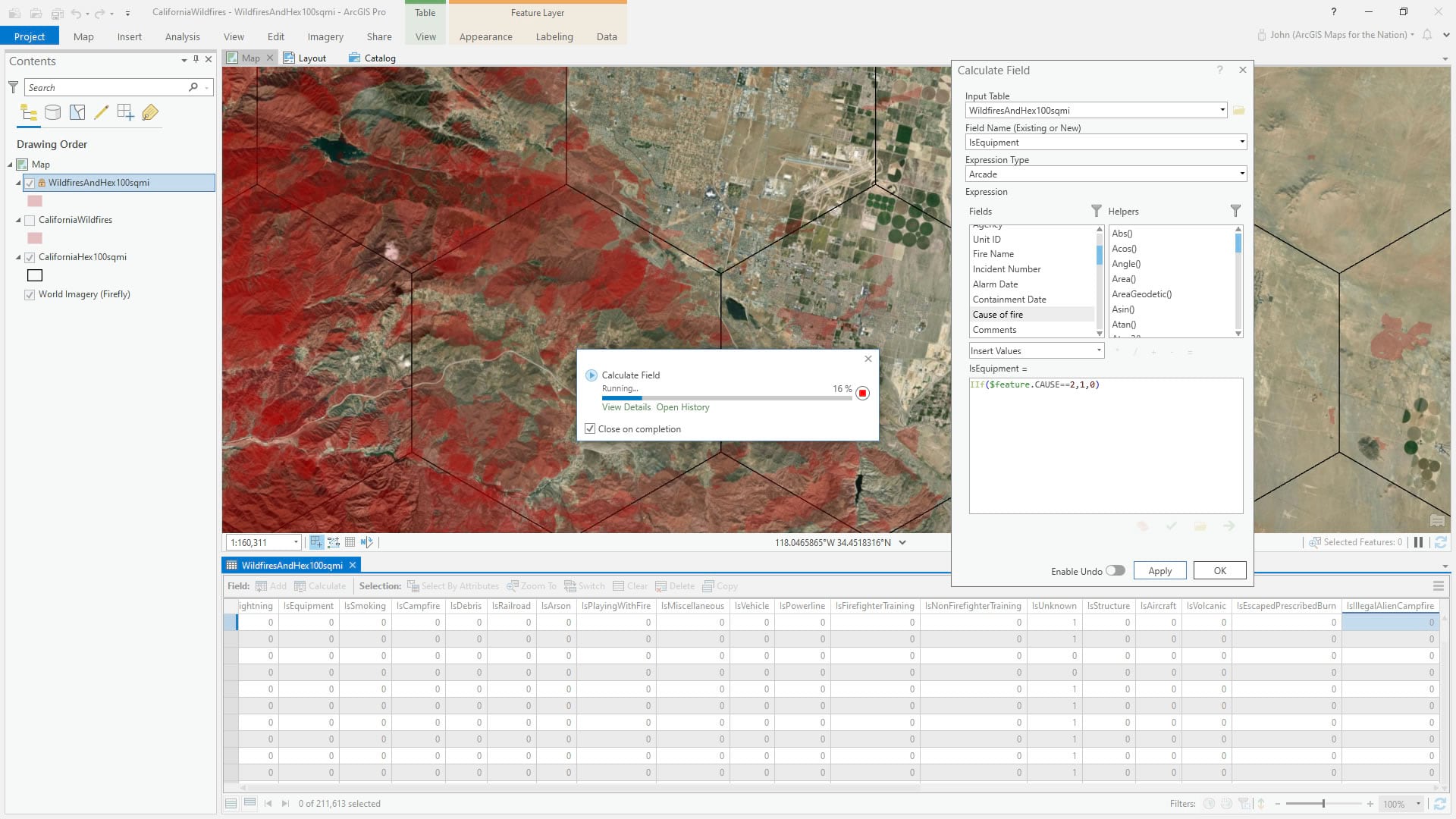Click the Helpers filter funnel icon
The width and height of the screenshot is (1456, 819).
[x=1235, y=211]
